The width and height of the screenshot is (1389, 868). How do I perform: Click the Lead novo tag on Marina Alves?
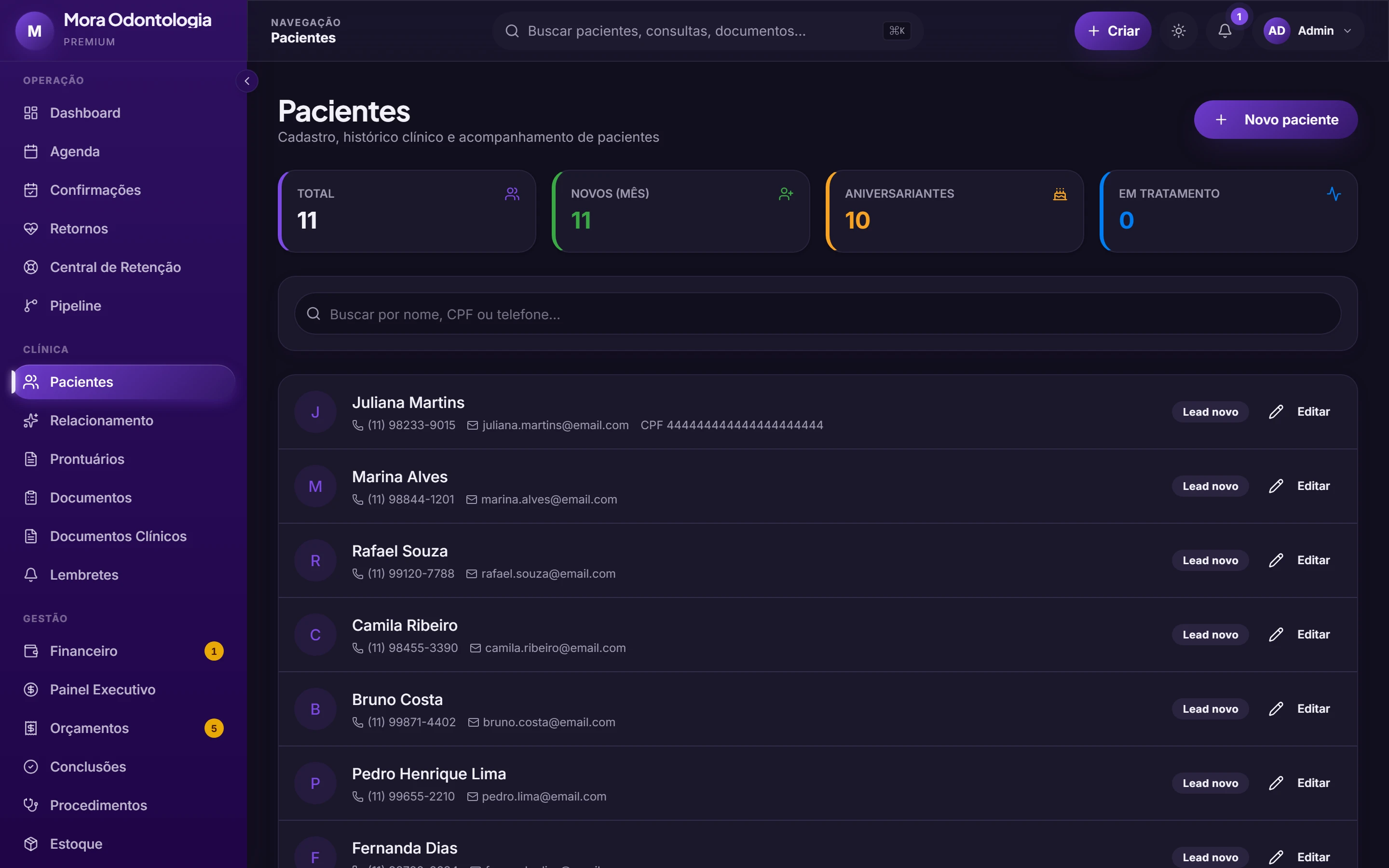click(x=1210, y=486)
